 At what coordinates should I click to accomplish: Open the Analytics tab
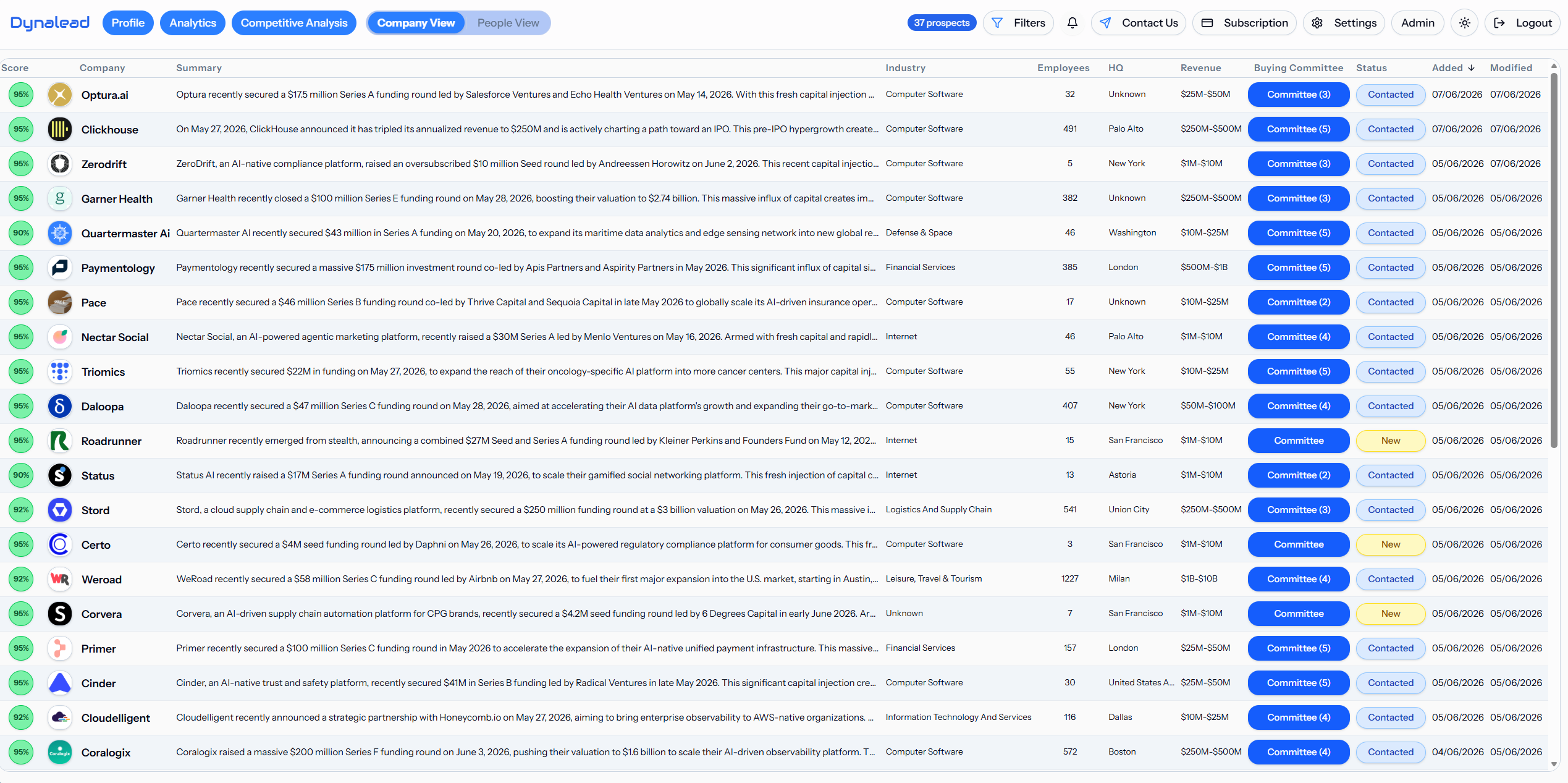click(193, 23)
